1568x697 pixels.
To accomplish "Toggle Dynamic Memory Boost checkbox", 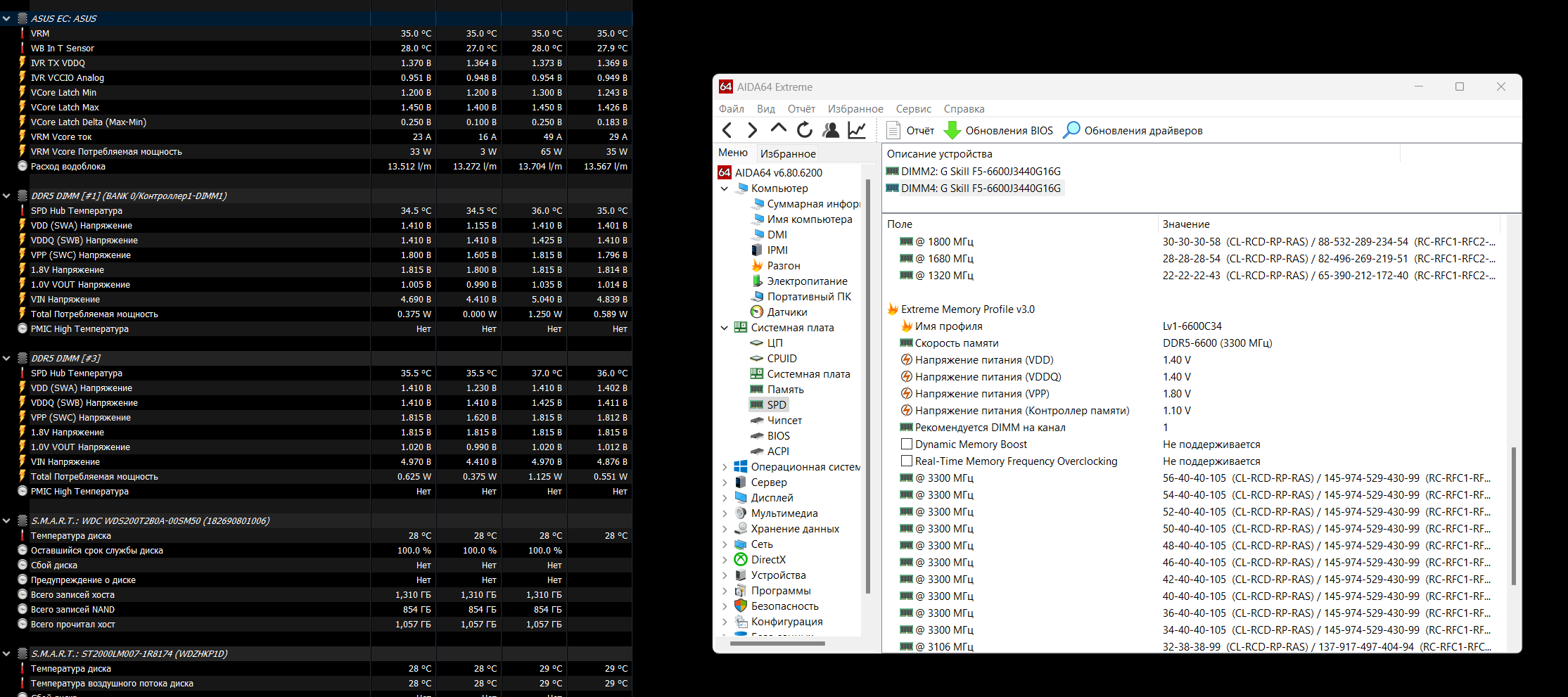I will (x=907, y=445).
